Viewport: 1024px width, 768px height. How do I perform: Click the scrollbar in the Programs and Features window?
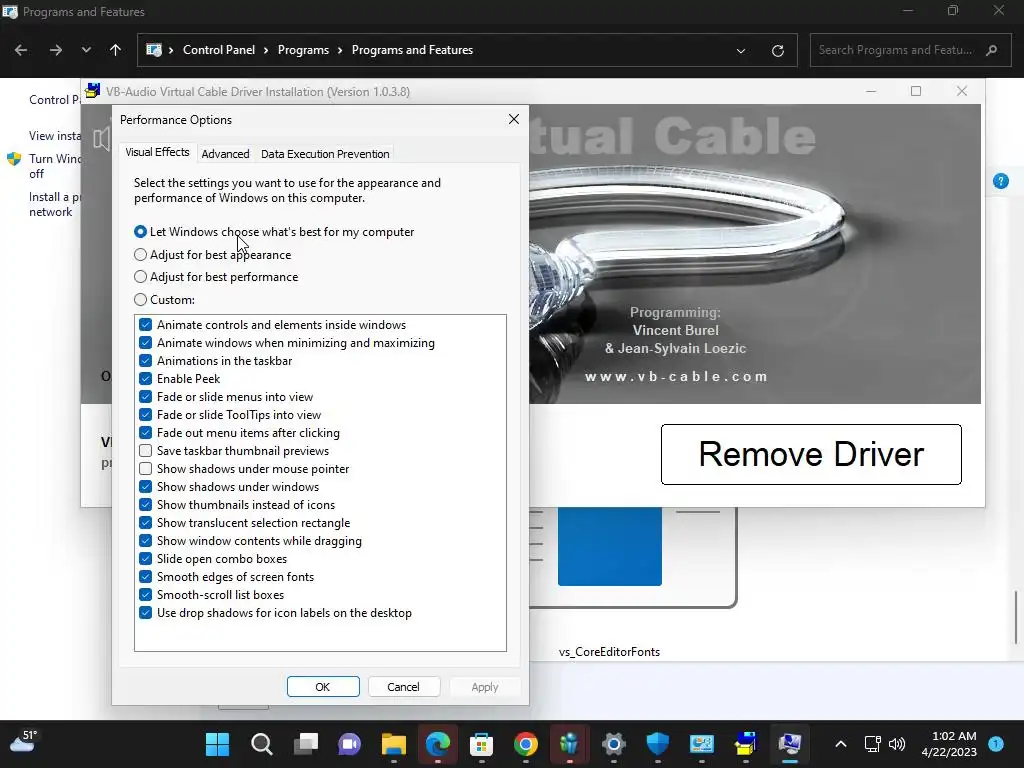(x=1016, y=617)
